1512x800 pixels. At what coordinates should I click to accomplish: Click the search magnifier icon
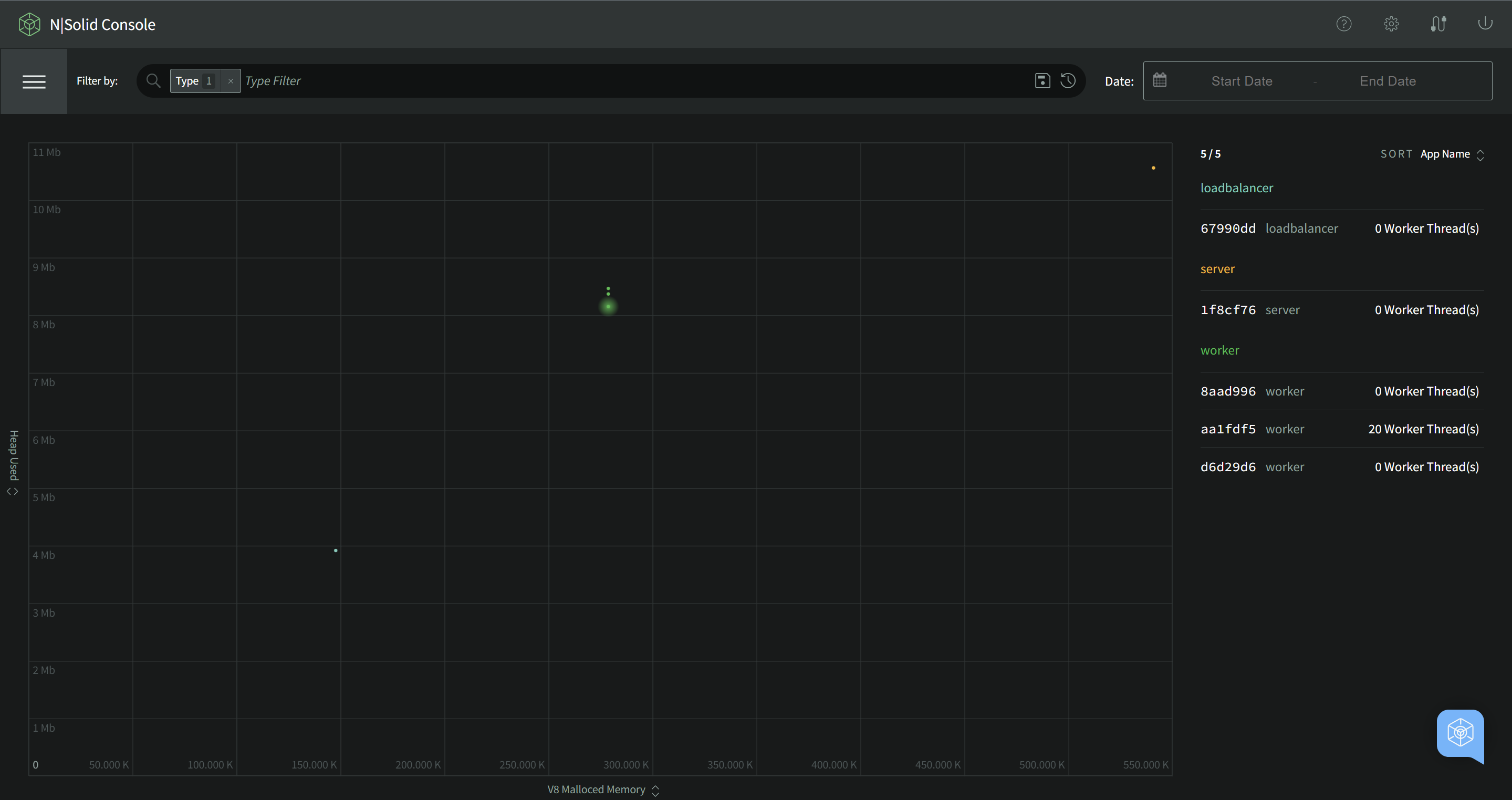point(153,80)
